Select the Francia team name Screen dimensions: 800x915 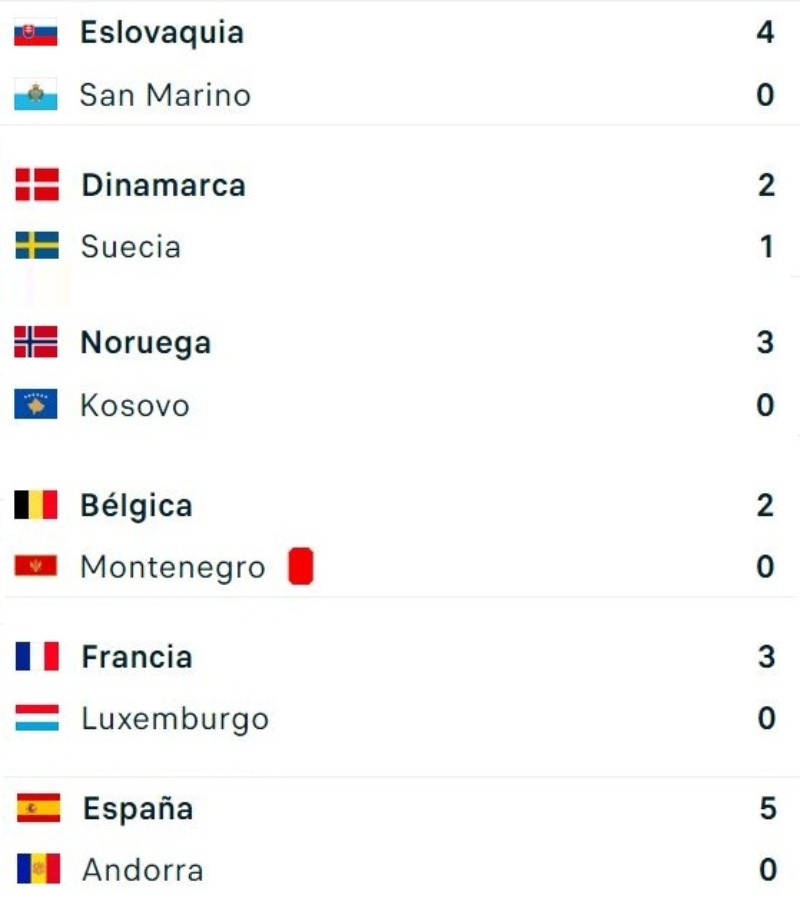pyautogui.click(x=137, y=657)
